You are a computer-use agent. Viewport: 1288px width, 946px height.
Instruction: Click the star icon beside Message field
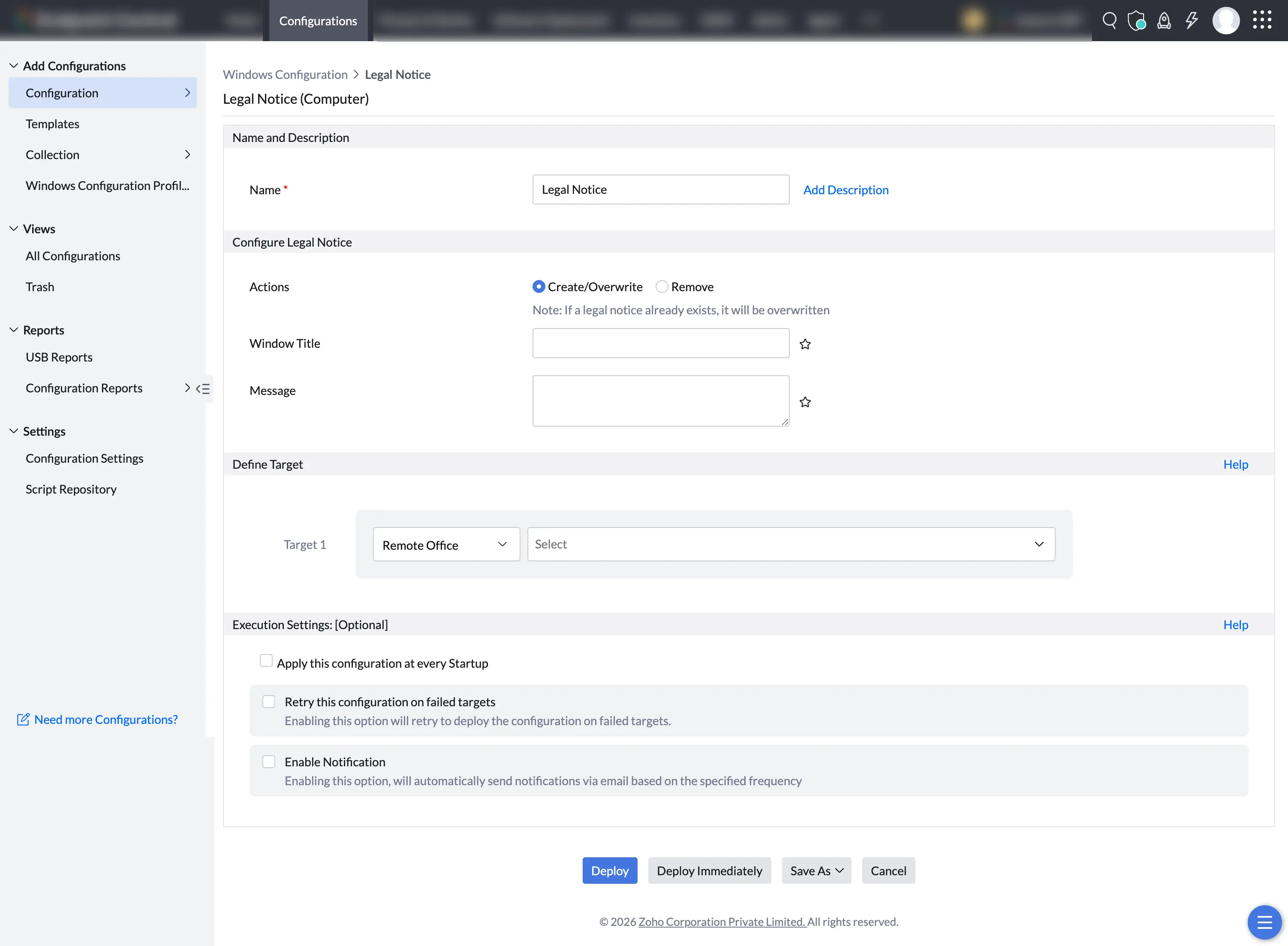pos(805,401)
